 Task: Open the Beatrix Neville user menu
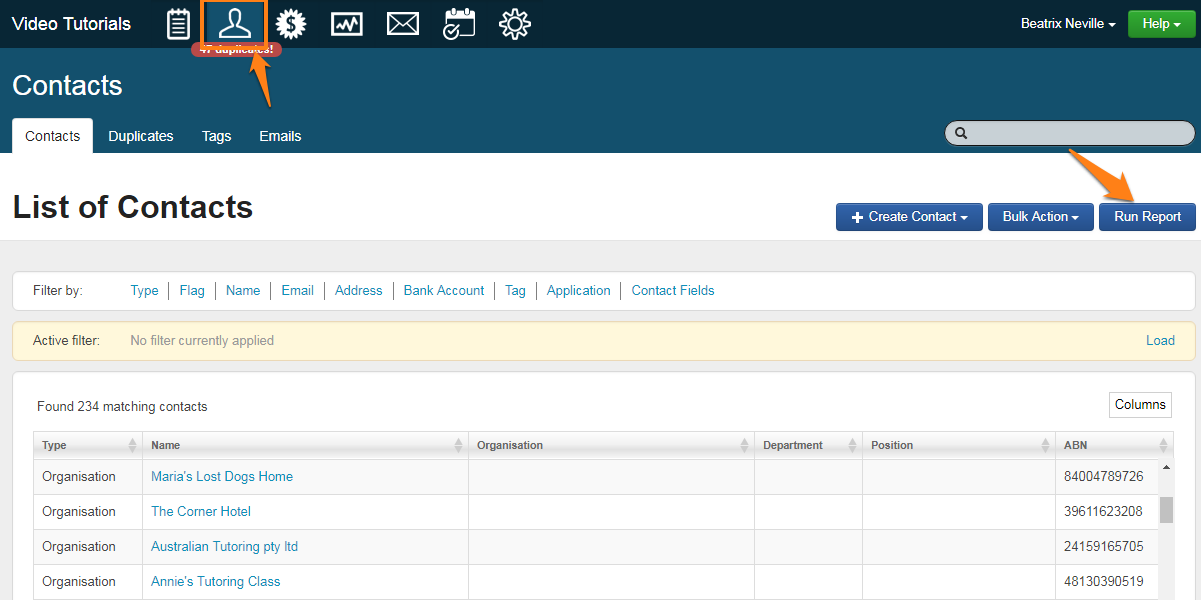(1068, 24)
